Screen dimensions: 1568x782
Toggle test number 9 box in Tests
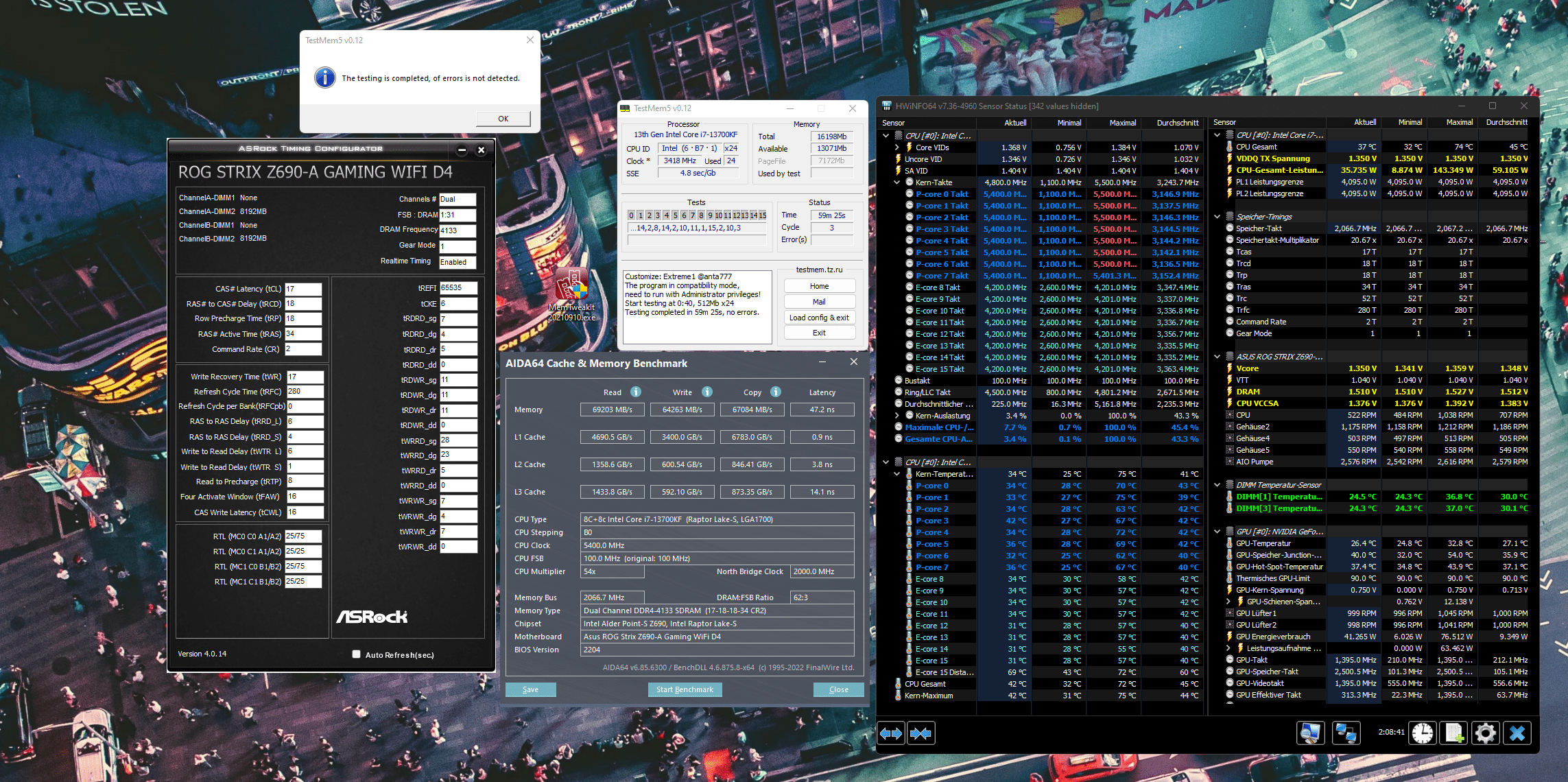point(710,215)
